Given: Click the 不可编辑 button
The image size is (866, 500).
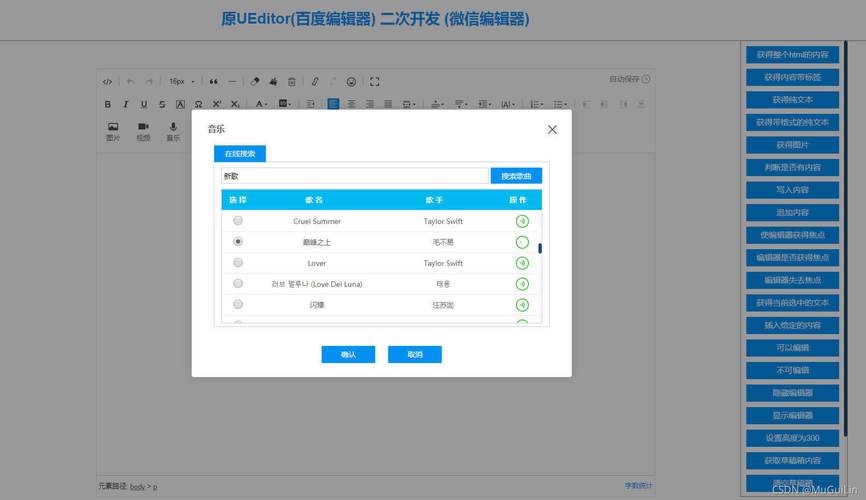Looking at the screenshot, I should point(793,370).
